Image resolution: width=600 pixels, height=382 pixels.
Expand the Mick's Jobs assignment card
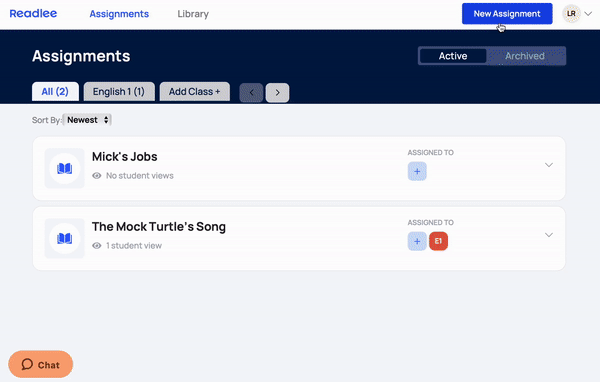pyautogui.click(x=549, y=165)
